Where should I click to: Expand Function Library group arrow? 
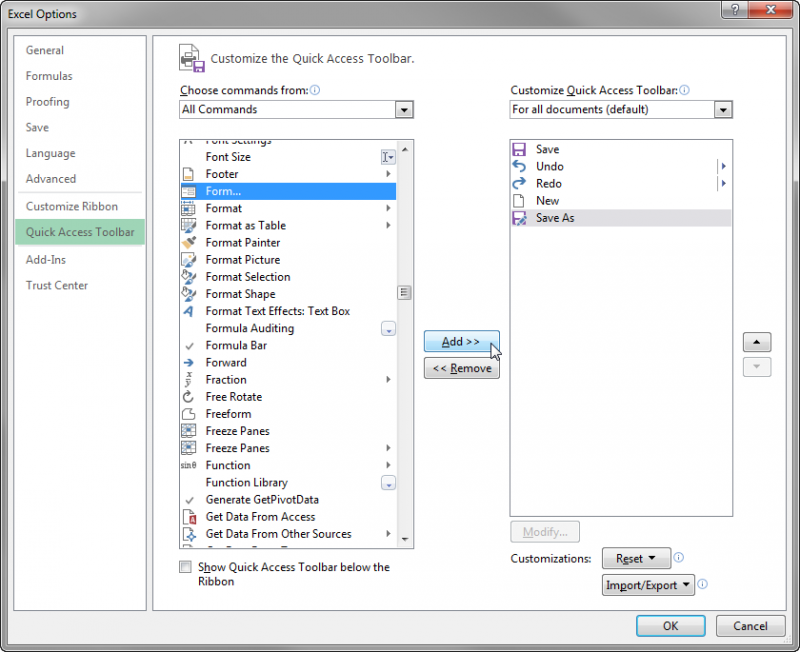388,483
